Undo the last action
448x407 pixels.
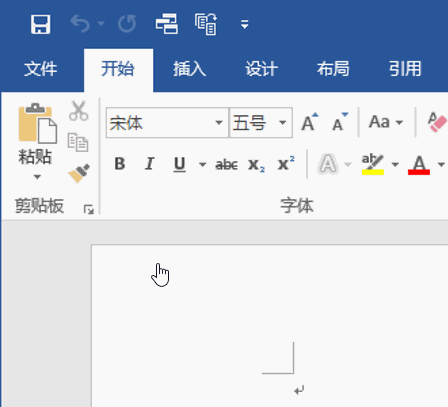[x=80, y=24]
